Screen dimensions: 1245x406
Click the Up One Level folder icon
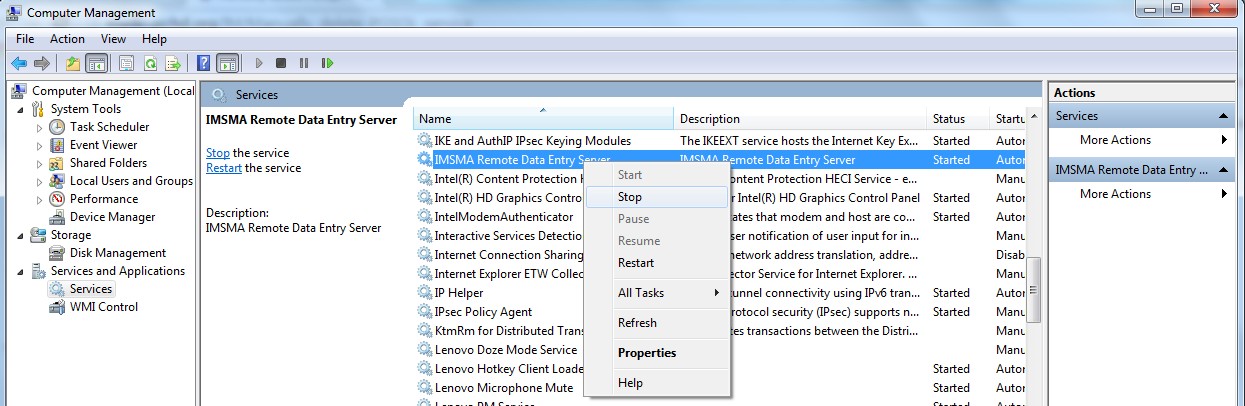(73, 63)
